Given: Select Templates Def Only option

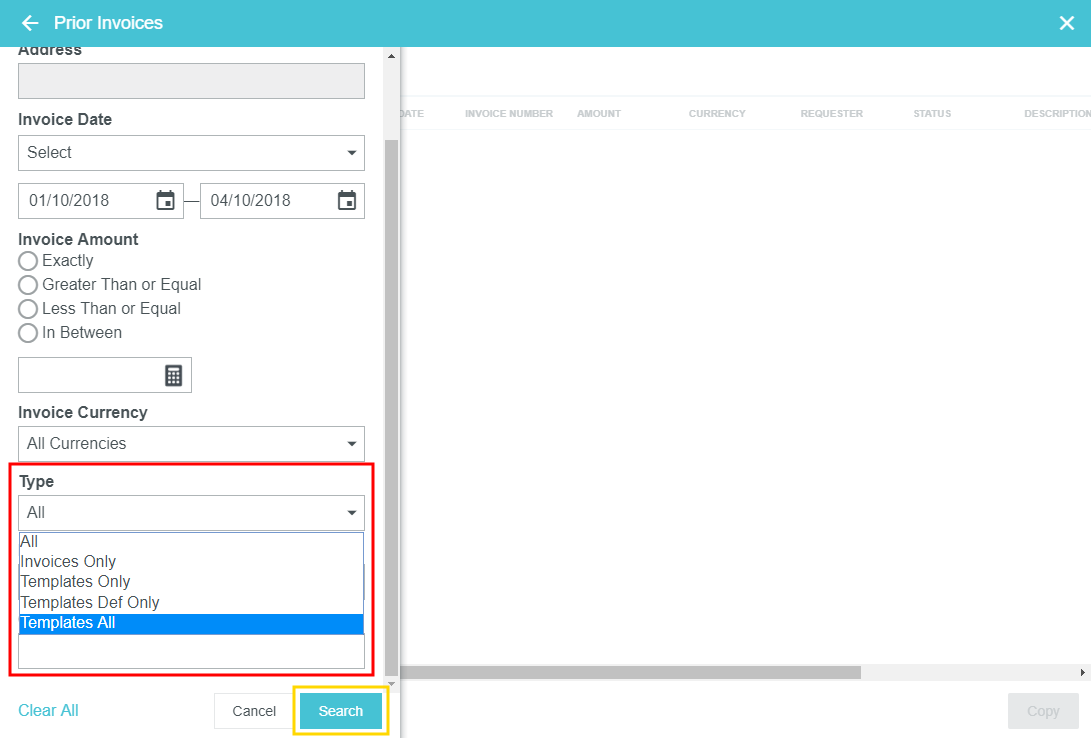Looking at the screenshot, I should pyautogui.click(x=90, y=603).
